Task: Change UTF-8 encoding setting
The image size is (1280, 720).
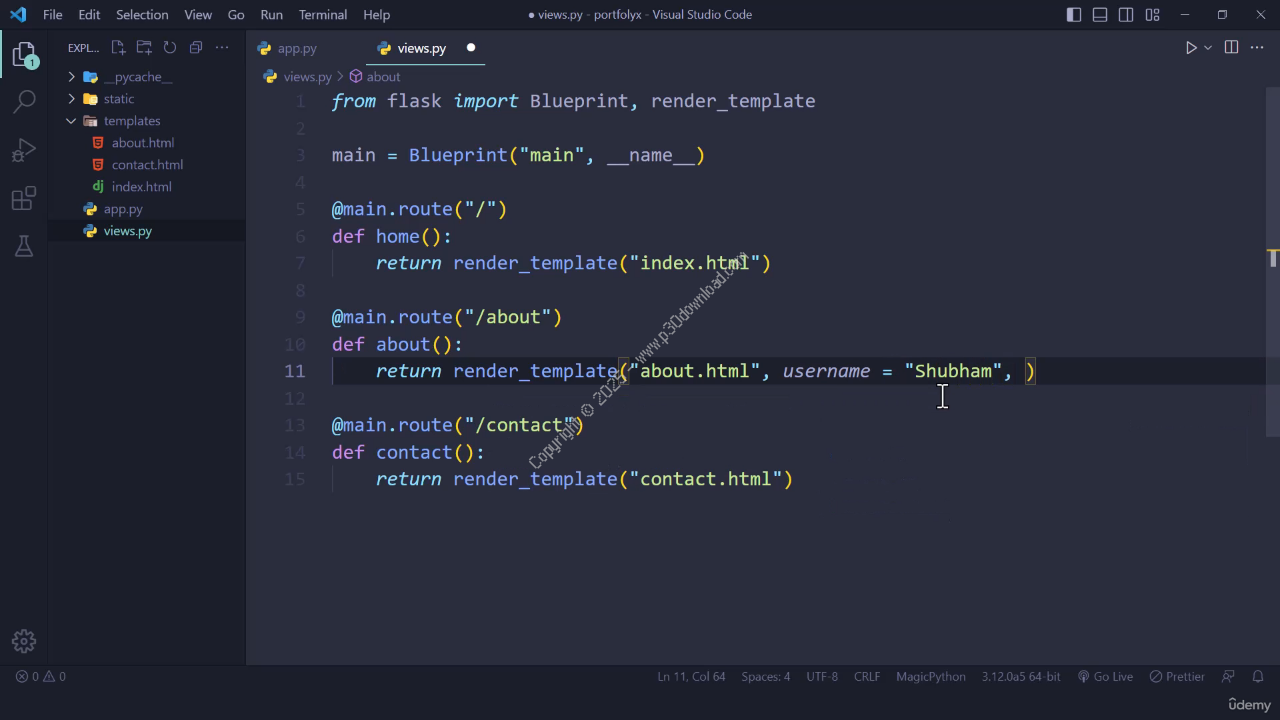Action: [x=822, y=677]
